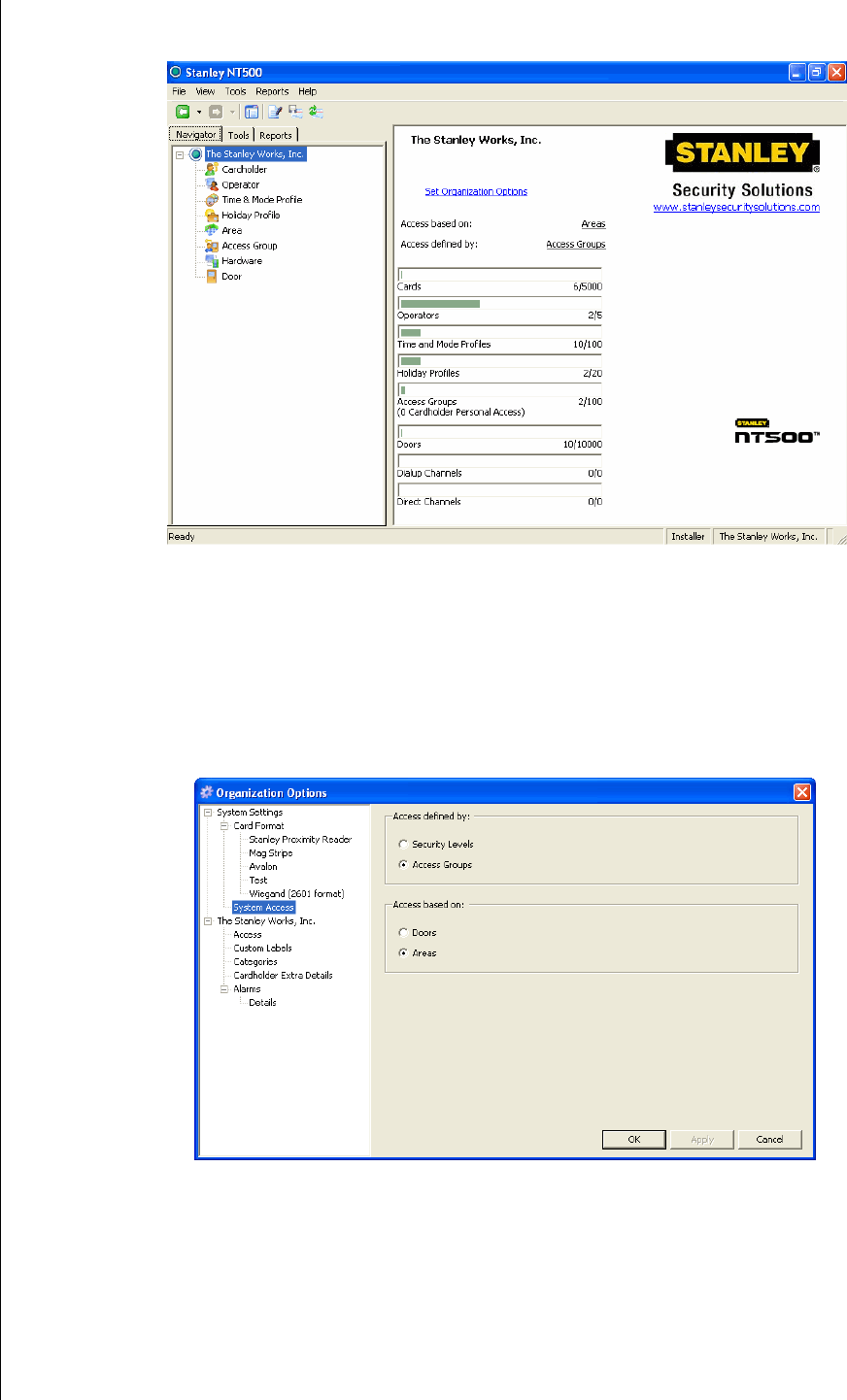This screenshot has width=847, height=1400.
Task: Select Access under The Stanley Works node
Action: 248,935
